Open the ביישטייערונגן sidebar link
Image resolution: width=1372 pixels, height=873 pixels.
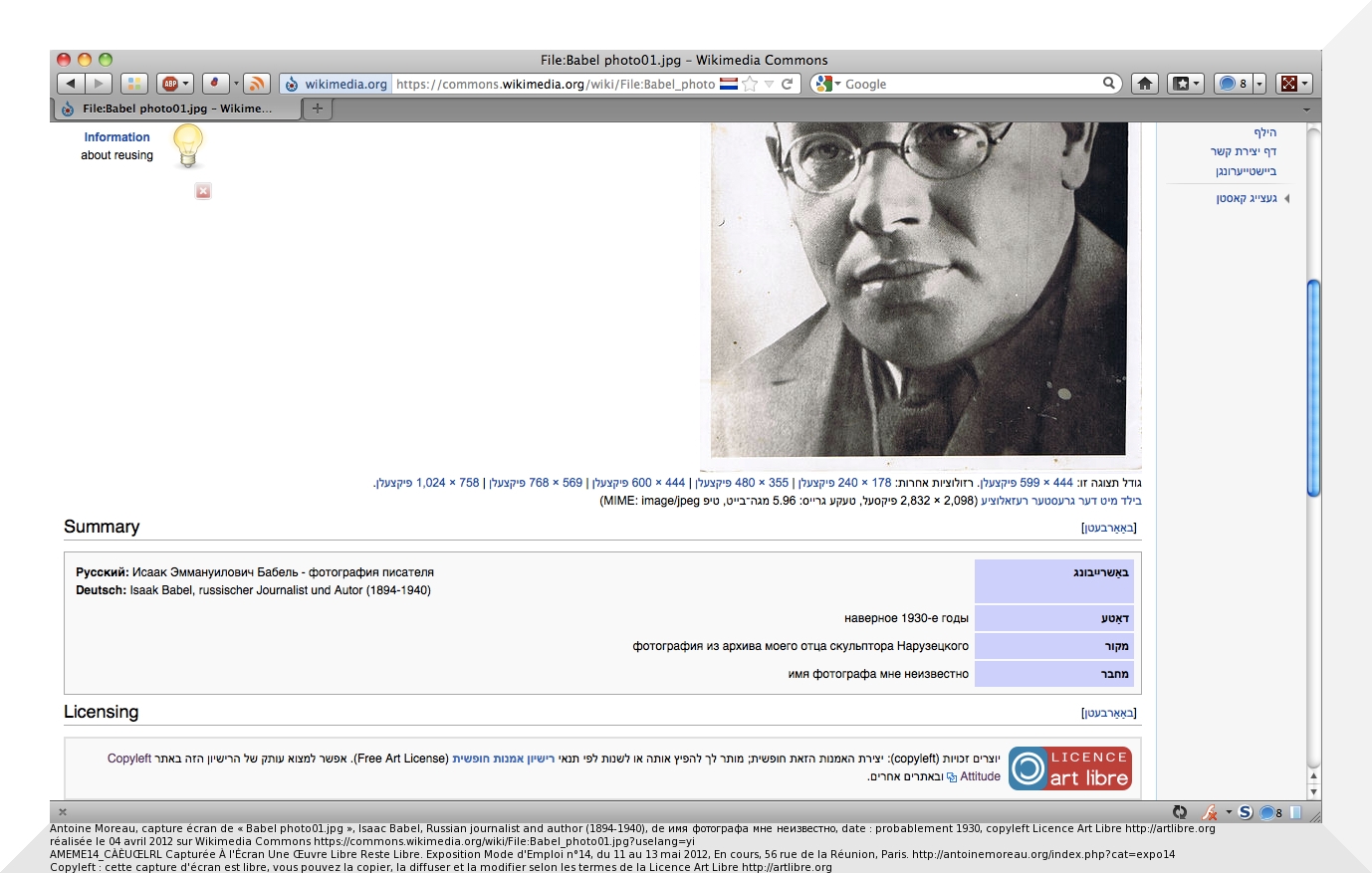pos(1246,171)
